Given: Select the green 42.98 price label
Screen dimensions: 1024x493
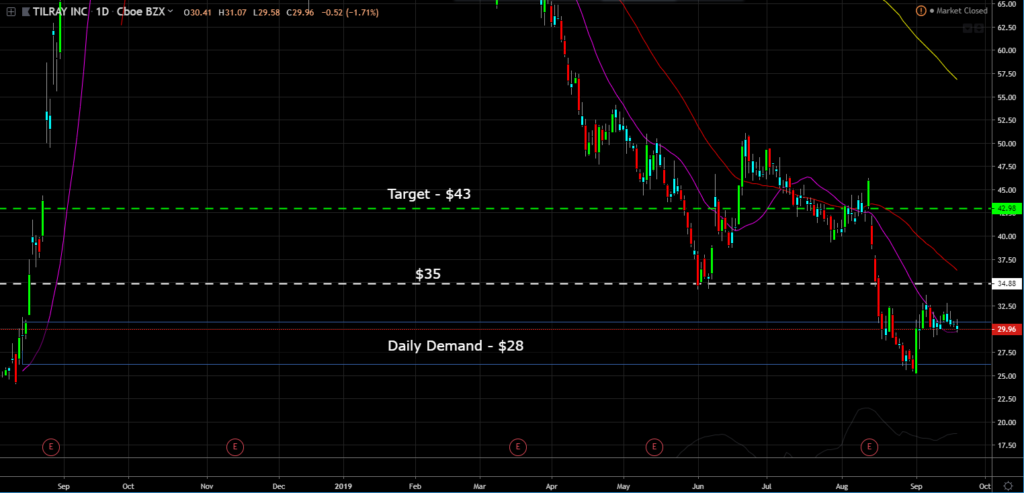Looking at the screenshot, I should click(x=1005, y=208).
